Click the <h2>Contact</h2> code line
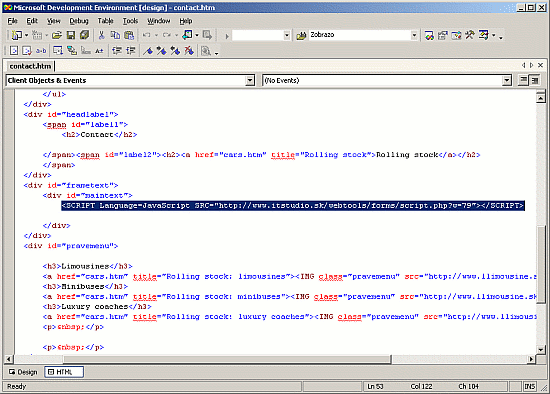 tap(99, 135)
